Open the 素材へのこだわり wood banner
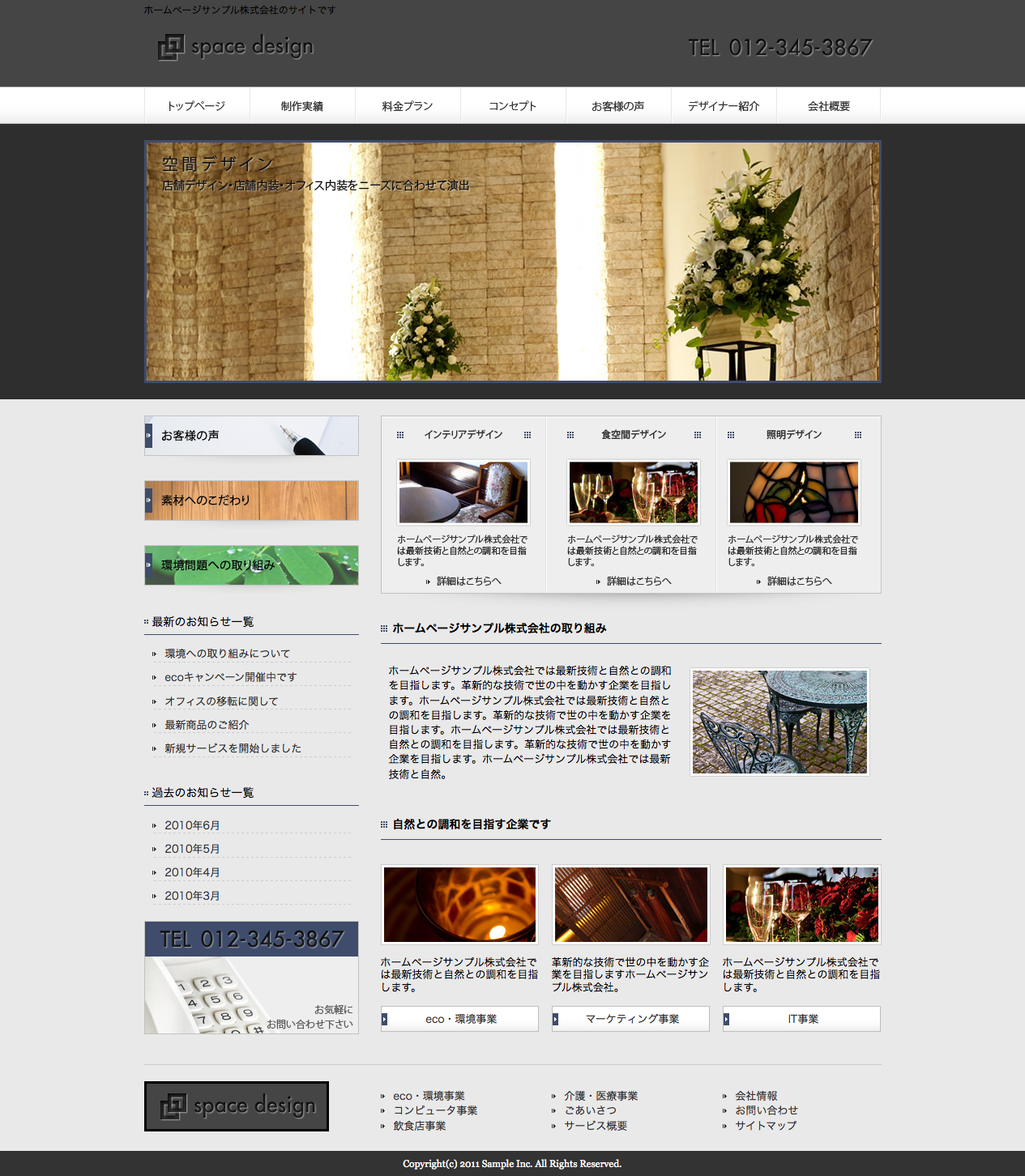This screenshot has height=1176, width=1025. pos(251,501)
